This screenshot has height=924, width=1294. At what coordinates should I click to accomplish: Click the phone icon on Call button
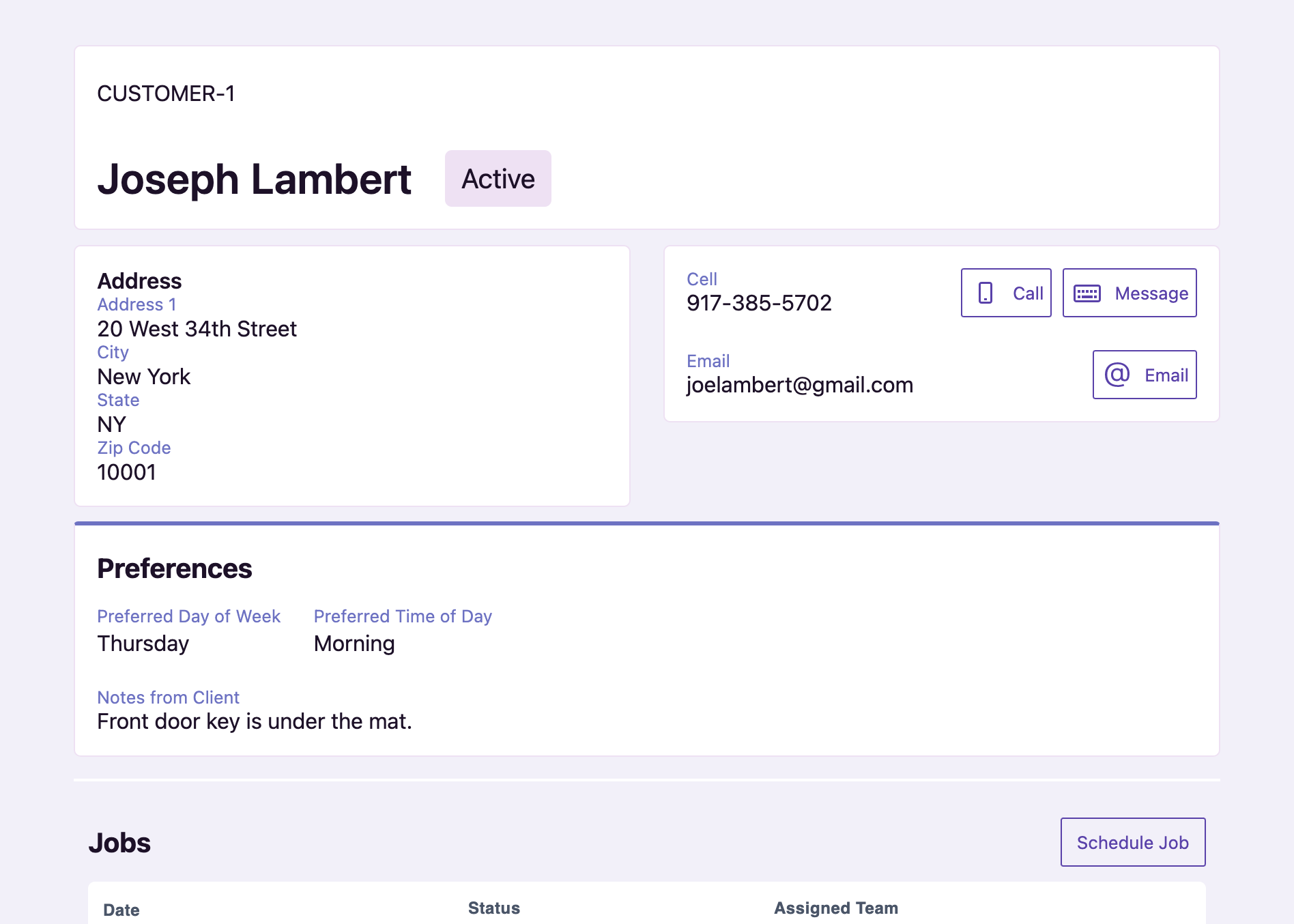(x=985, y=293)
